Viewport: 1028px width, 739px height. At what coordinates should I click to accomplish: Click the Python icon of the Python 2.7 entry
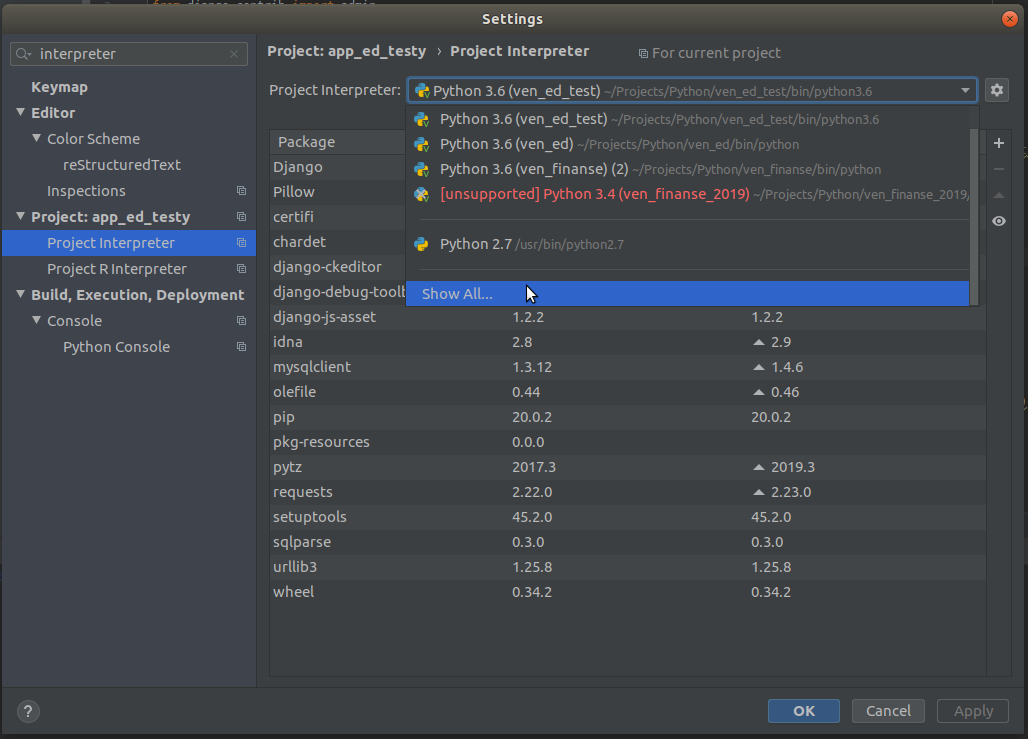click(422, 244)
